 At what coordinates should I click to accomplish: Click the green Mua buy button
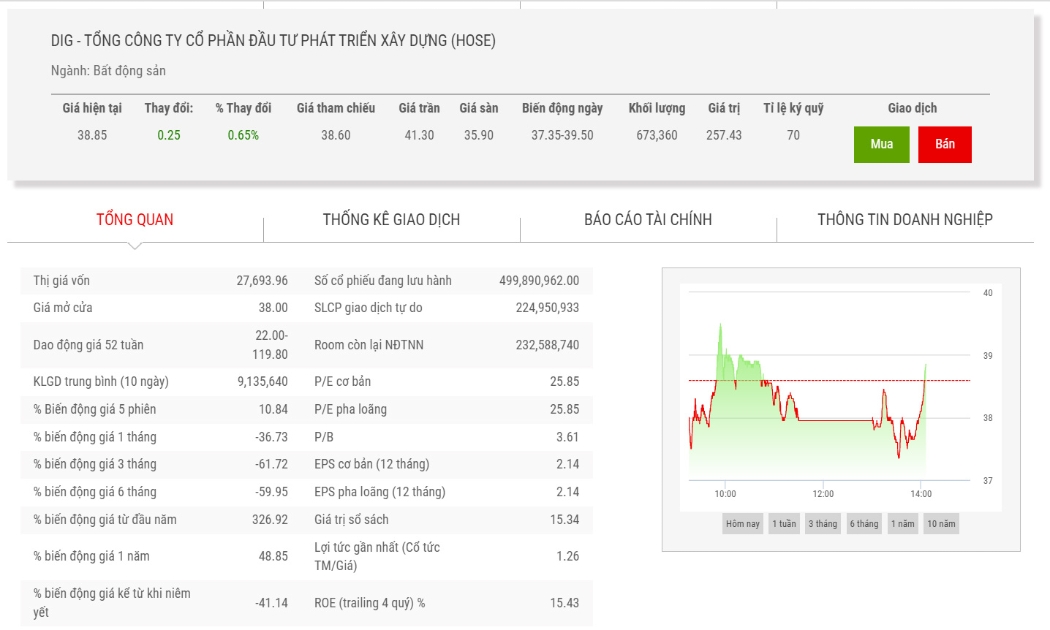pos(881,144)
